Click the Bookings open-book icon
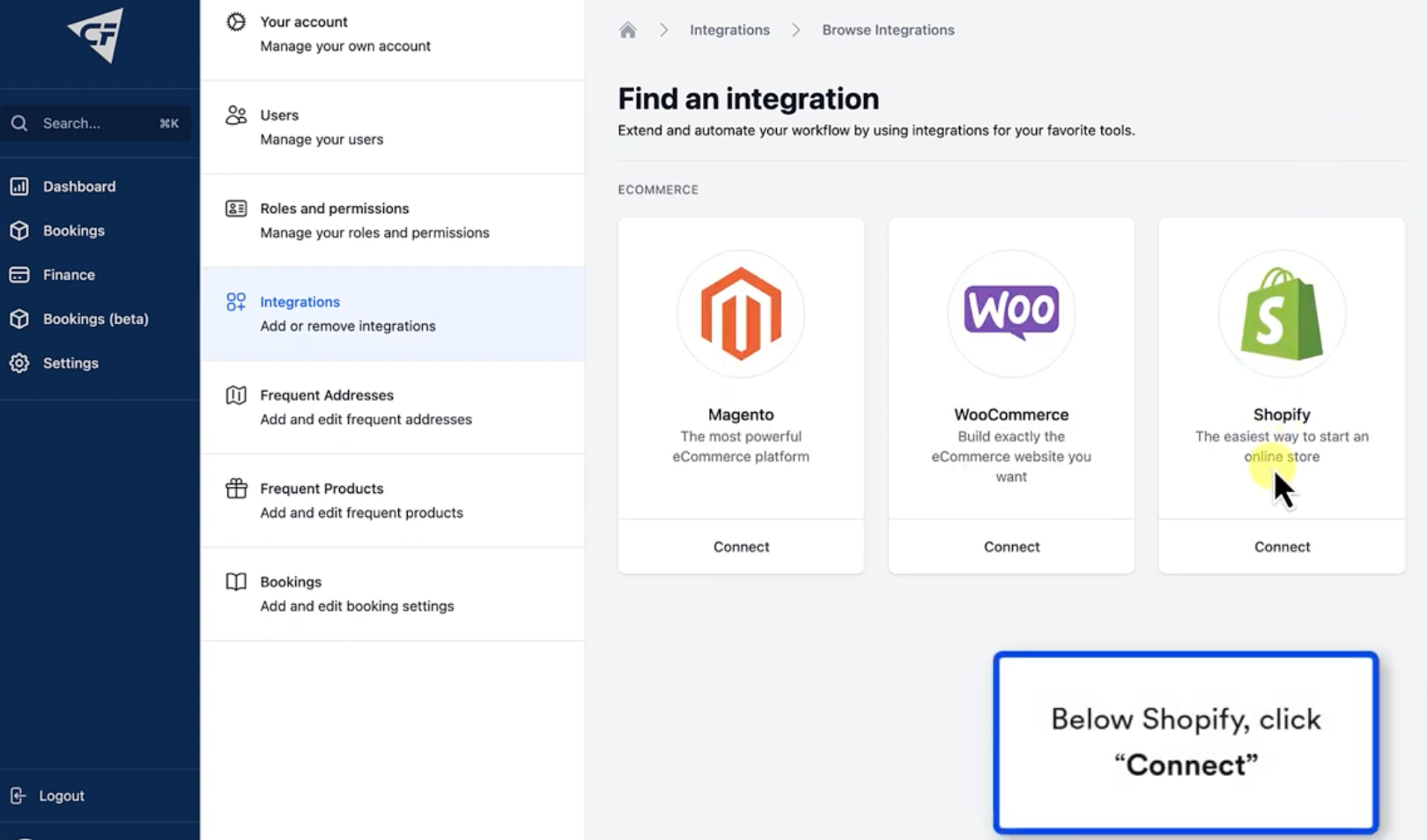This screenshot has width=1427, height=840. (x=236, y=582)
